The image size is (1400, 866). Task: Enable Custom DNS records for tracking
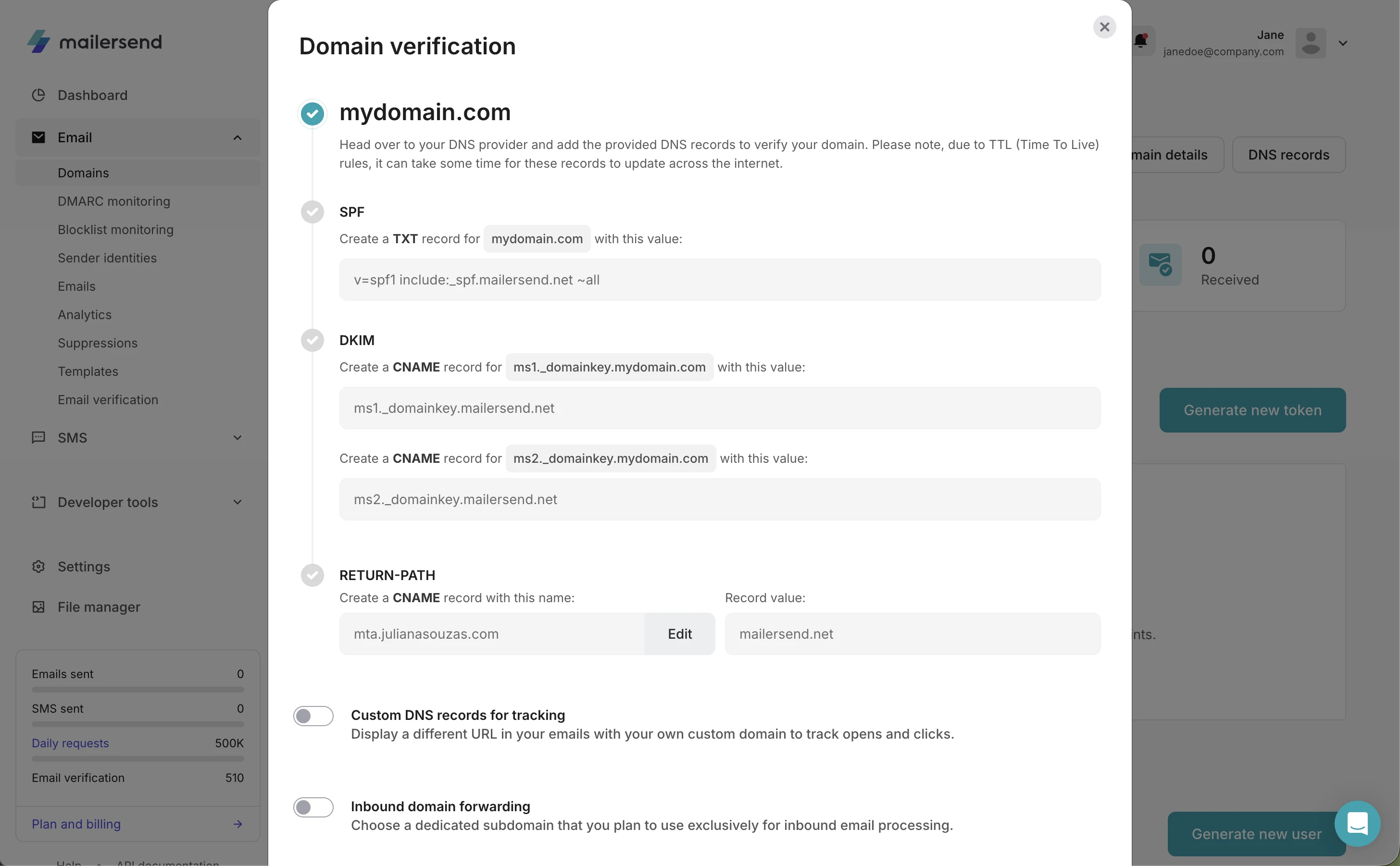tap(313, 716)
